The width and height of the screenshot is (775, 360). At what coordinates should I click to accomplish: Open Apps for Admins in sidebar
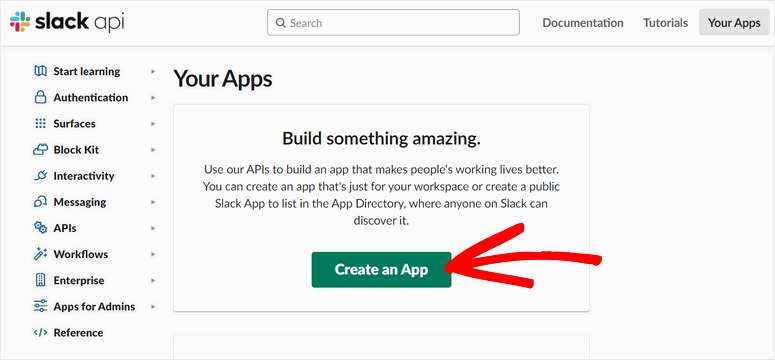(x=94, y=307)
